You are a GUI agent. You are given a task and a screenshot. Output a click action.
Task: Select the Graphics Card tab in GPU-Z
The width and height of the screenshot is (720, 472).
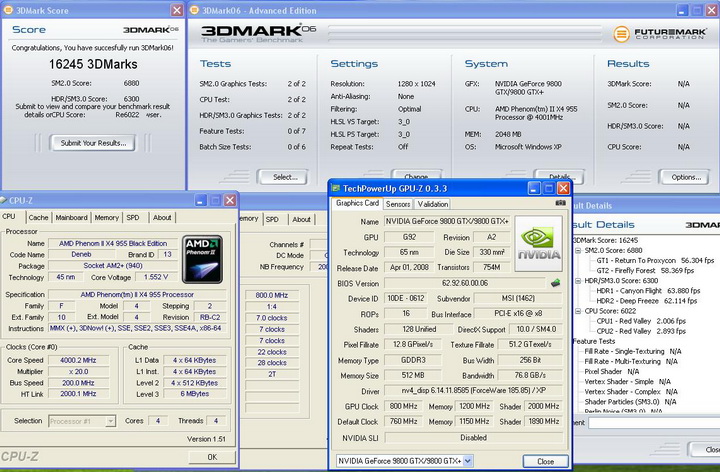tap(357, 203)
